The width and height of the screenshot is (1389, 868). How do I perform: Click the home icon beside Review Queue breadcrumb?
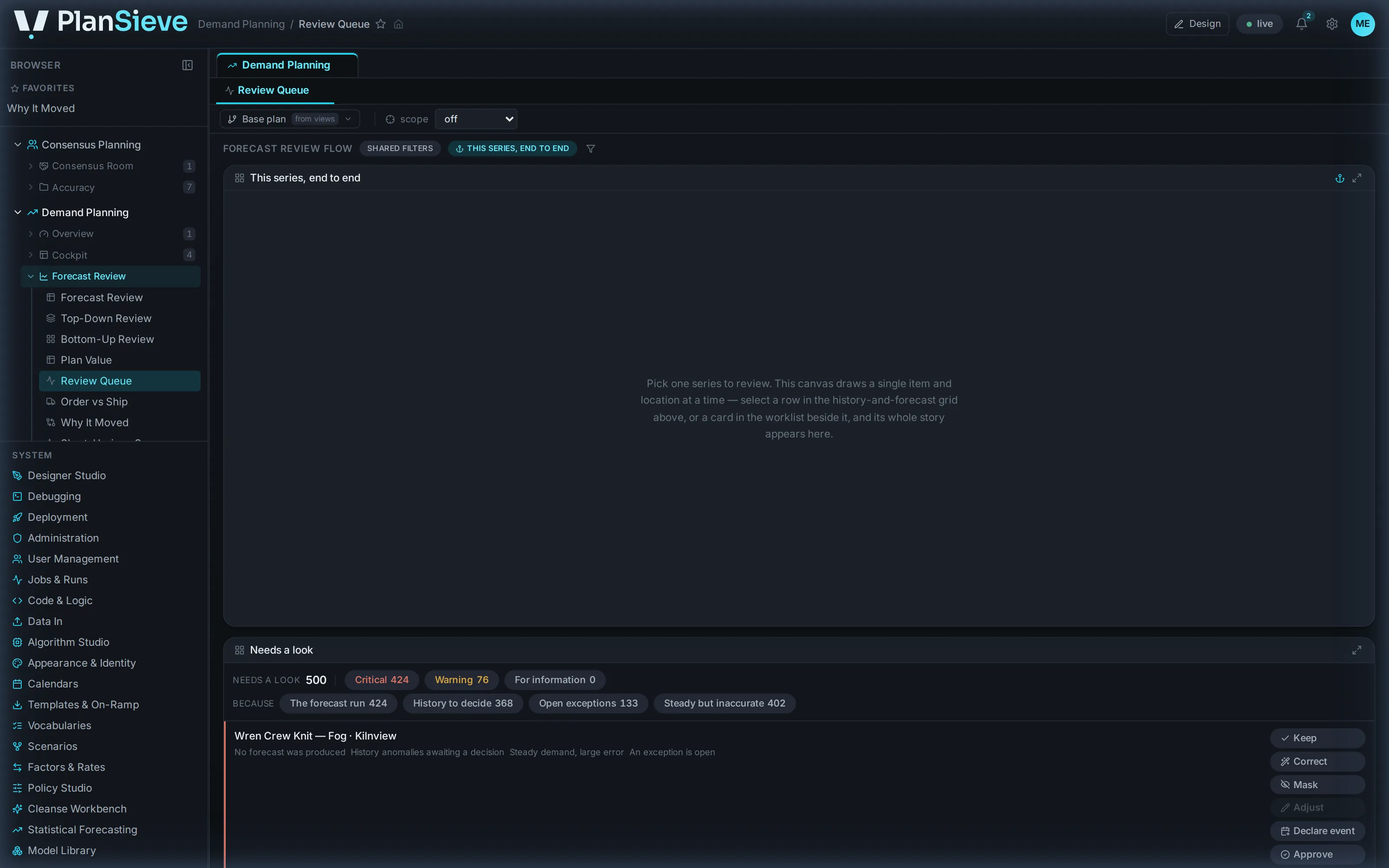[x=398, y=24]
